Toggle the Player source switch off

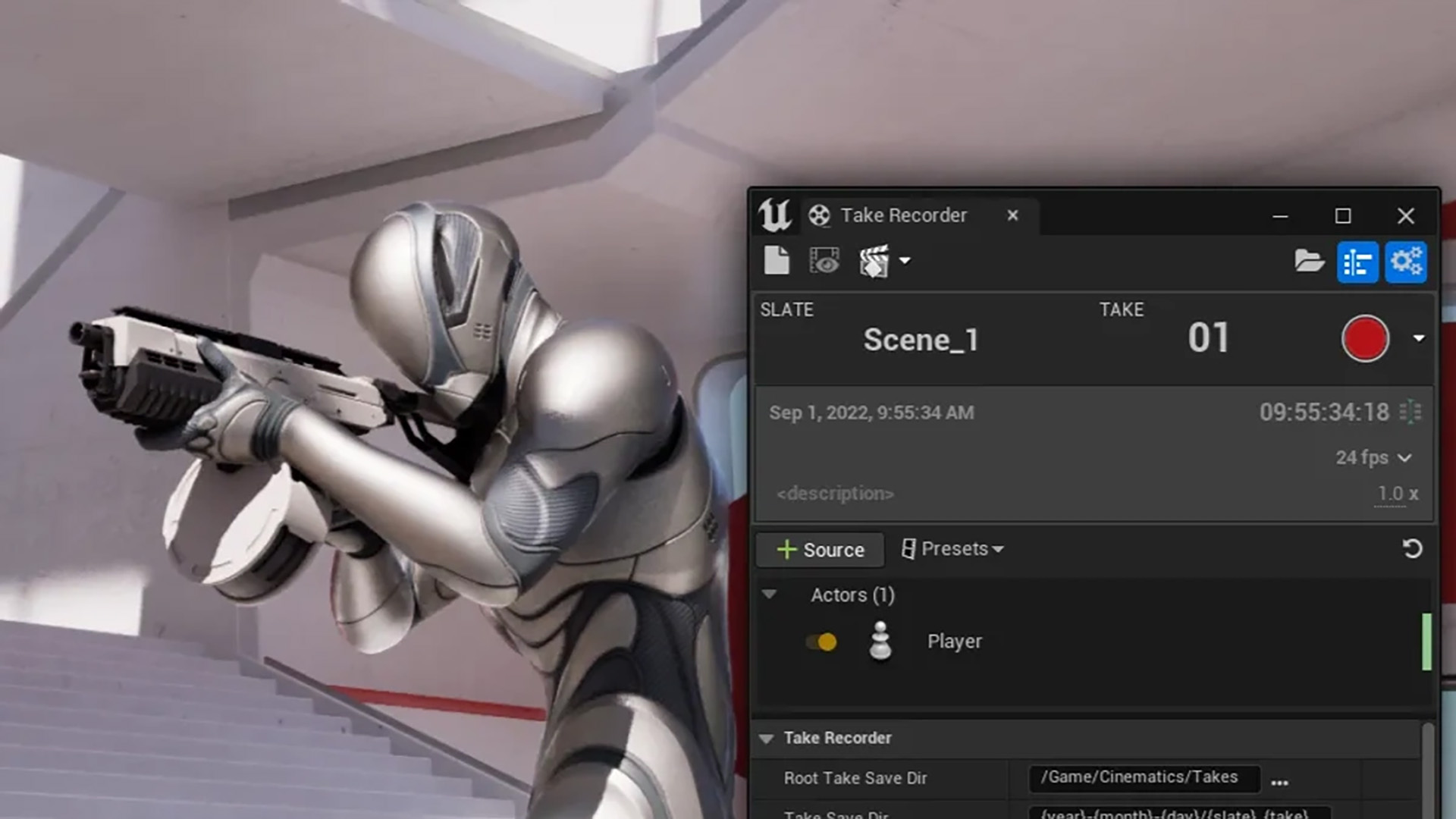pos(821,642)
